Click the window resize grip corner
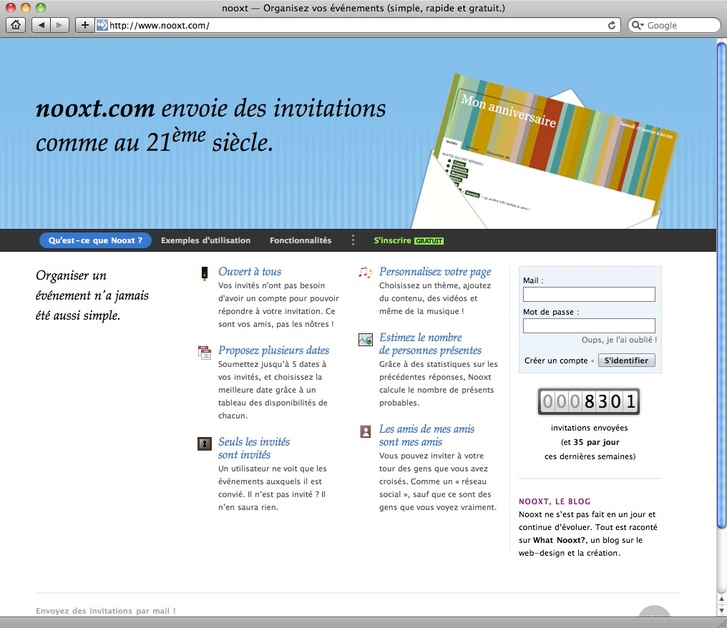 pos(721,622)
